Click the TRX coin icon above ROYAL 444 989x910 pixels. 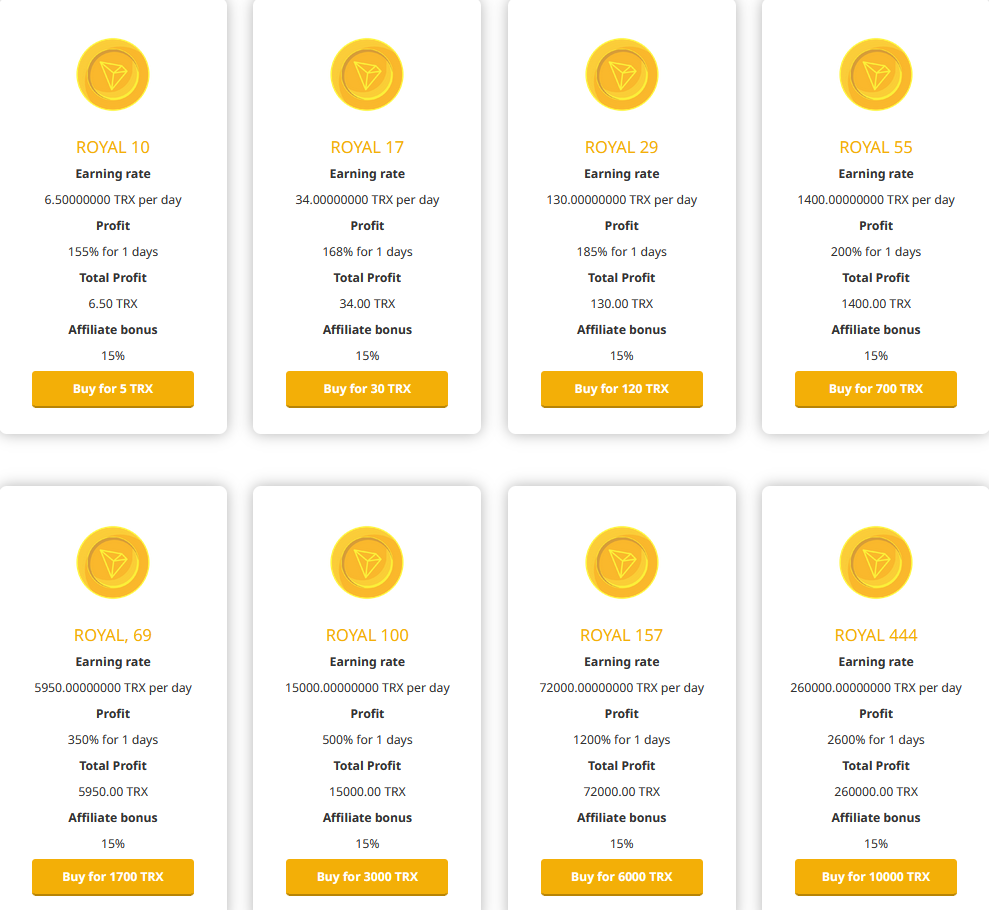pos(875,563)
